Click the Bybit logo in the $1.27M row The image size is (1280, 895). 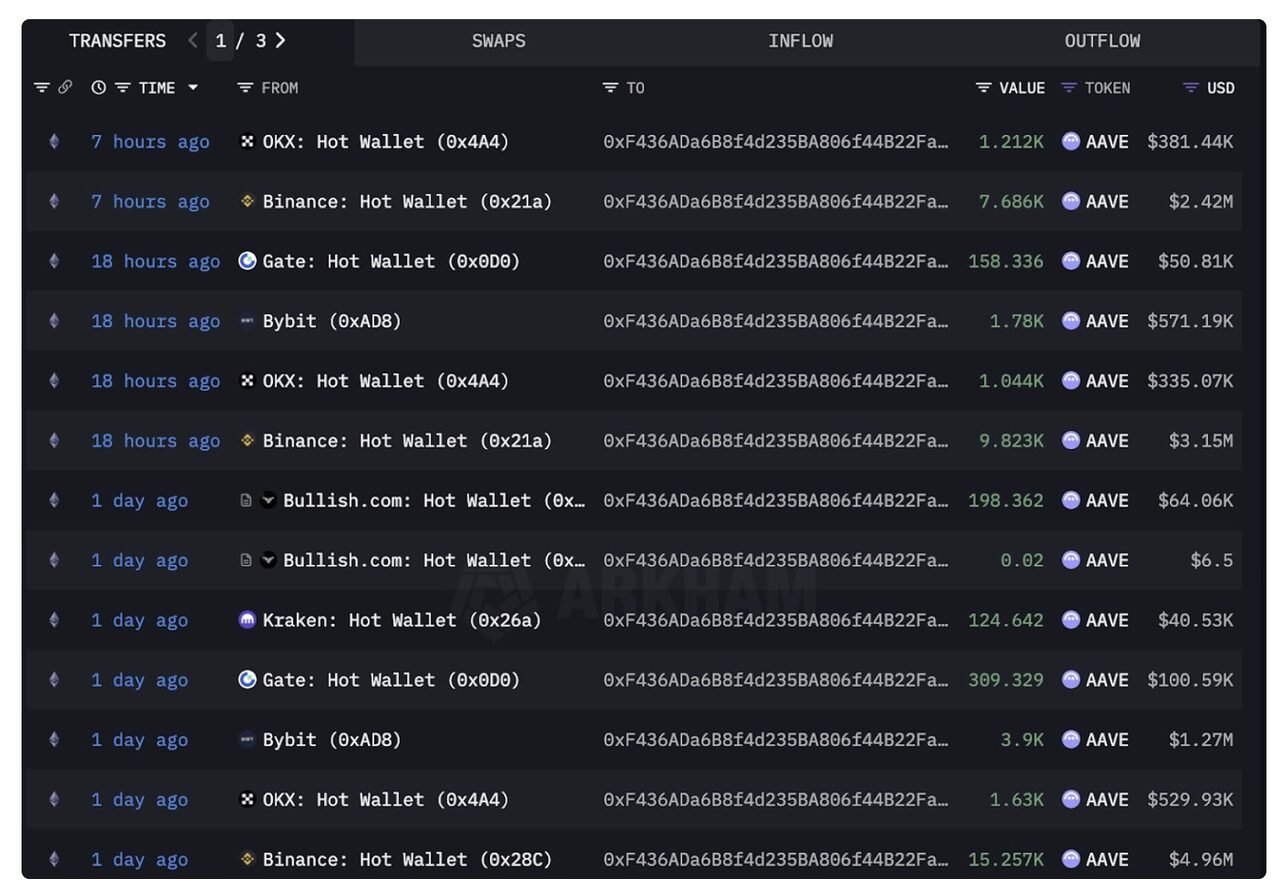click(x=248, y=740)
